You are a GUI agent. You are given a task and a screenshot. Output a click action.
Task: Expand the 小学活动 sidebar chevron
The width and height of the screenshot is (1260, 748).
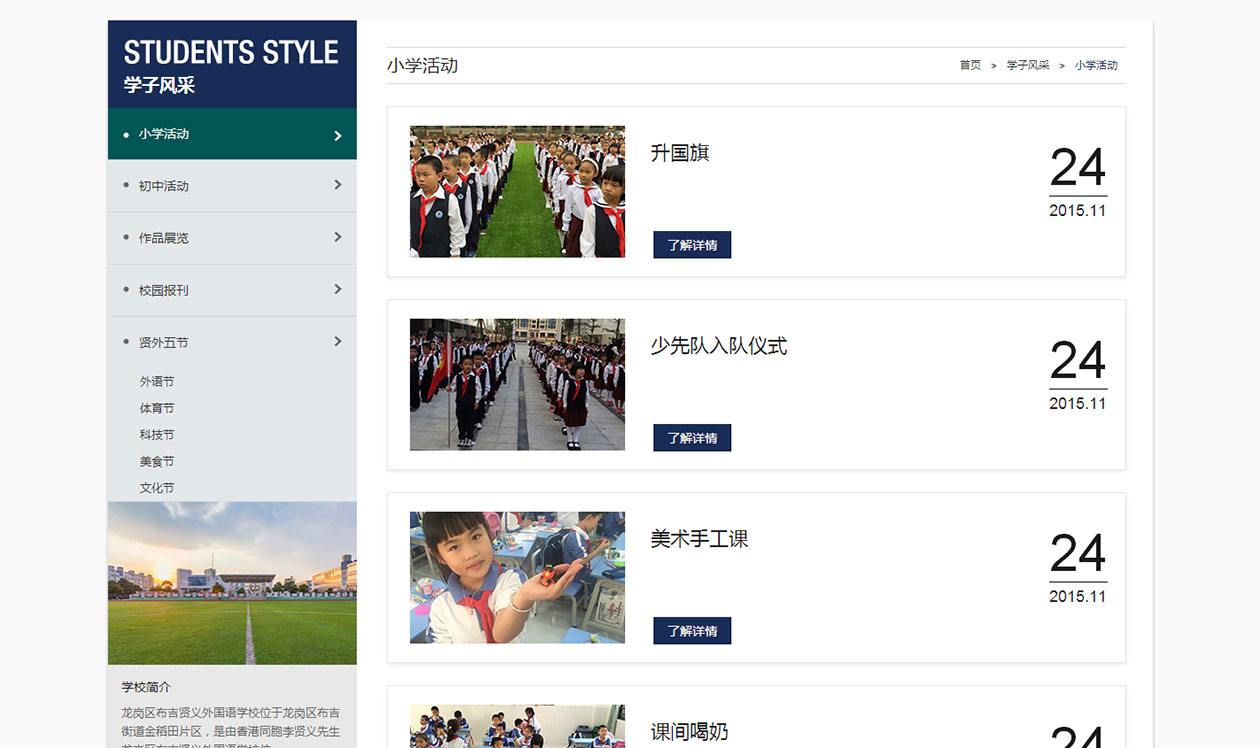click(x=338, y=136)
